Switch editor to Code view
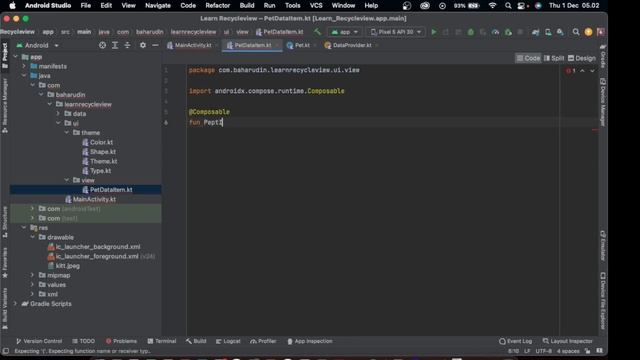 click(528, 58)
